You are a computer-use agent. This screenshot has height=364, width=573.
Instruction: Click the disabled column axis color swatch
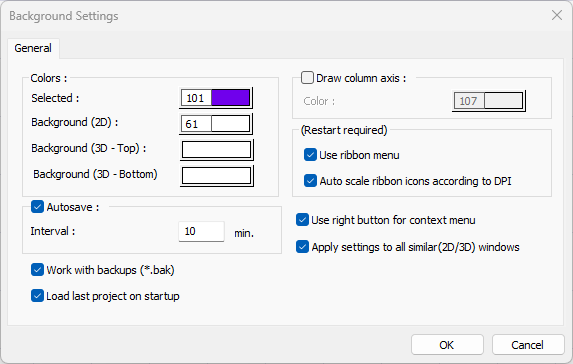pos(504,101)
